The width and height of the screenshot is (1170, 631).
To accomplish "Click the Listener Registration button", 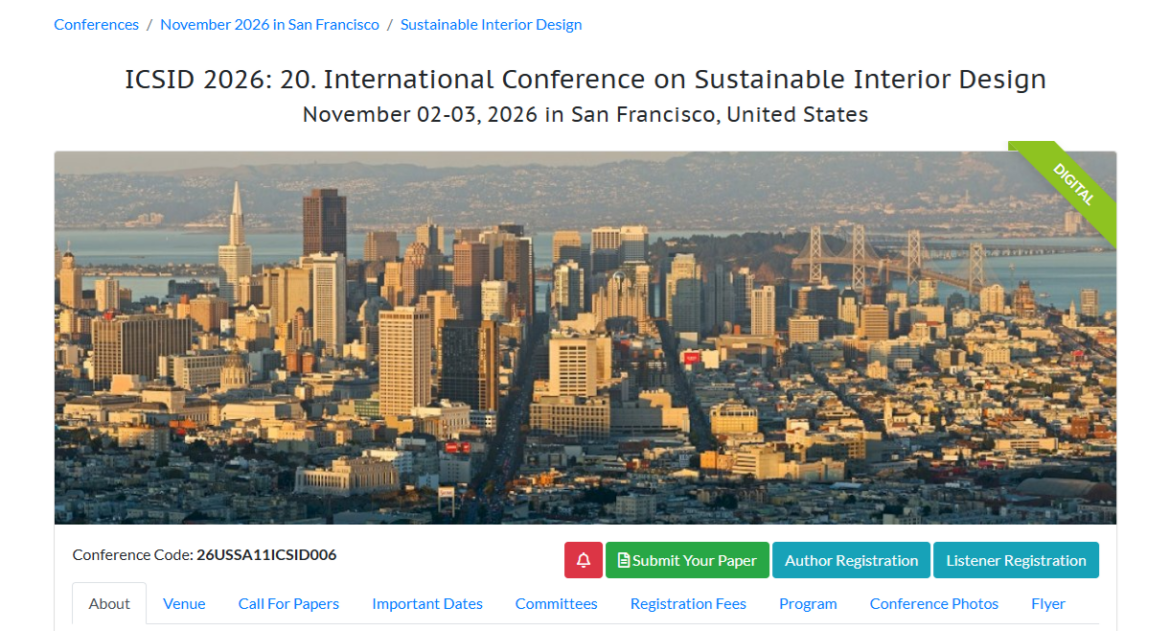I will 1016,560.
